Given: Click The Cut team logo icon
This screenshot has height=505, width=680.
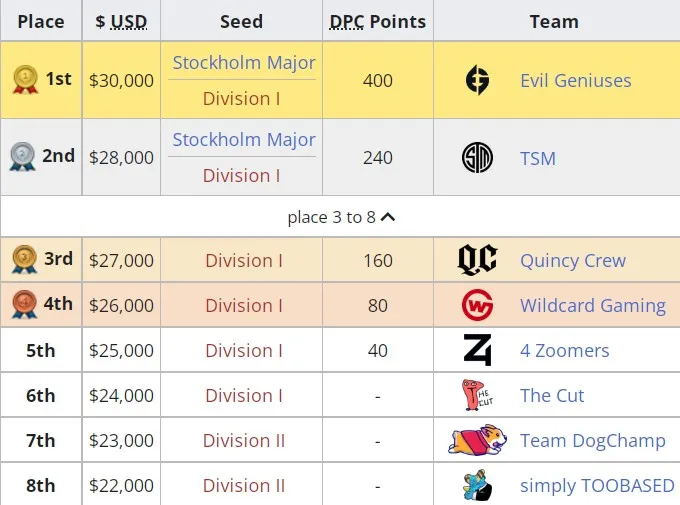Looking at the screenshot, I should coord(477,395).
